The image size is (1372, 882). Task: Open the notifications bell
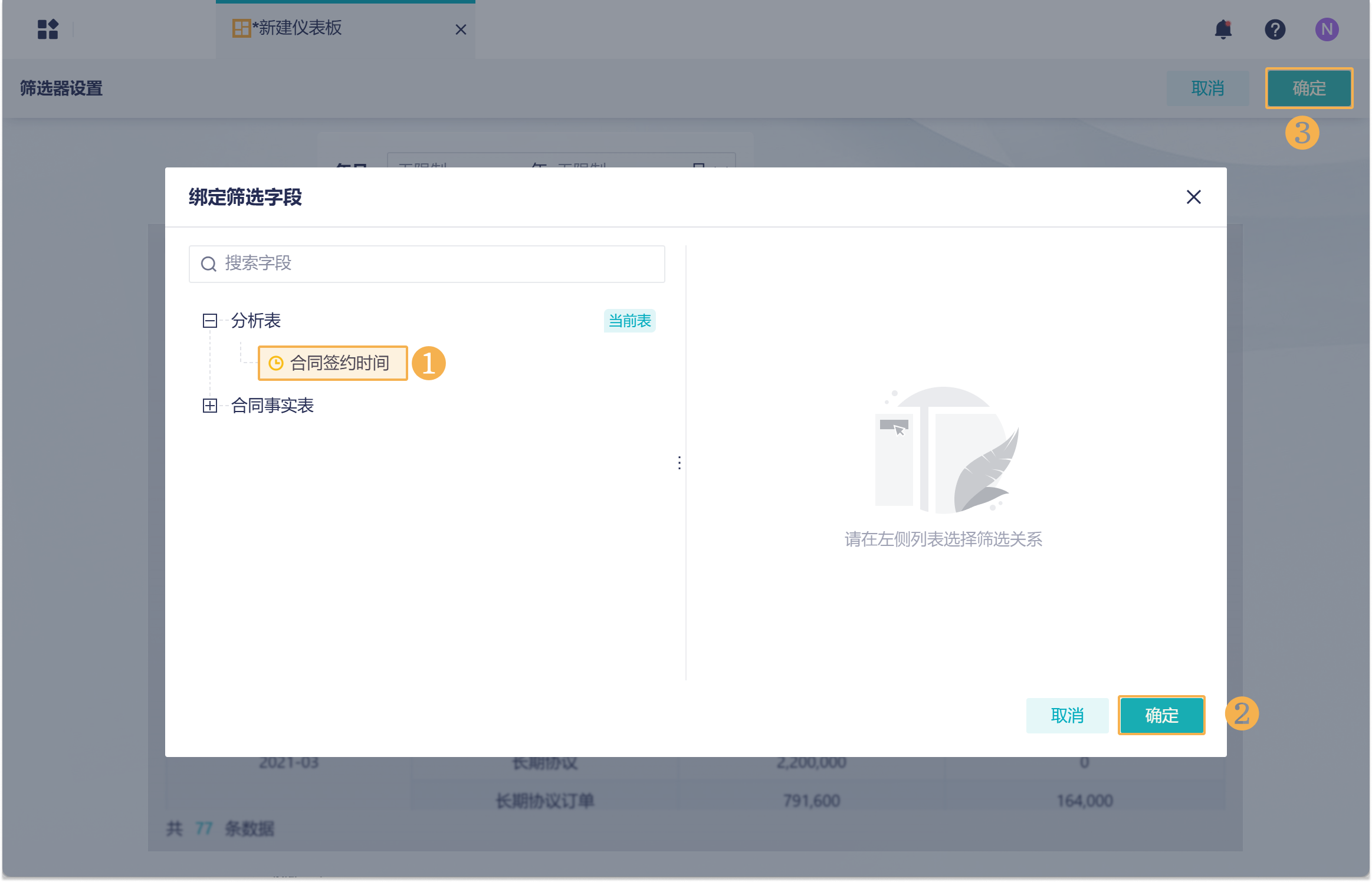tap(1223, 29)
